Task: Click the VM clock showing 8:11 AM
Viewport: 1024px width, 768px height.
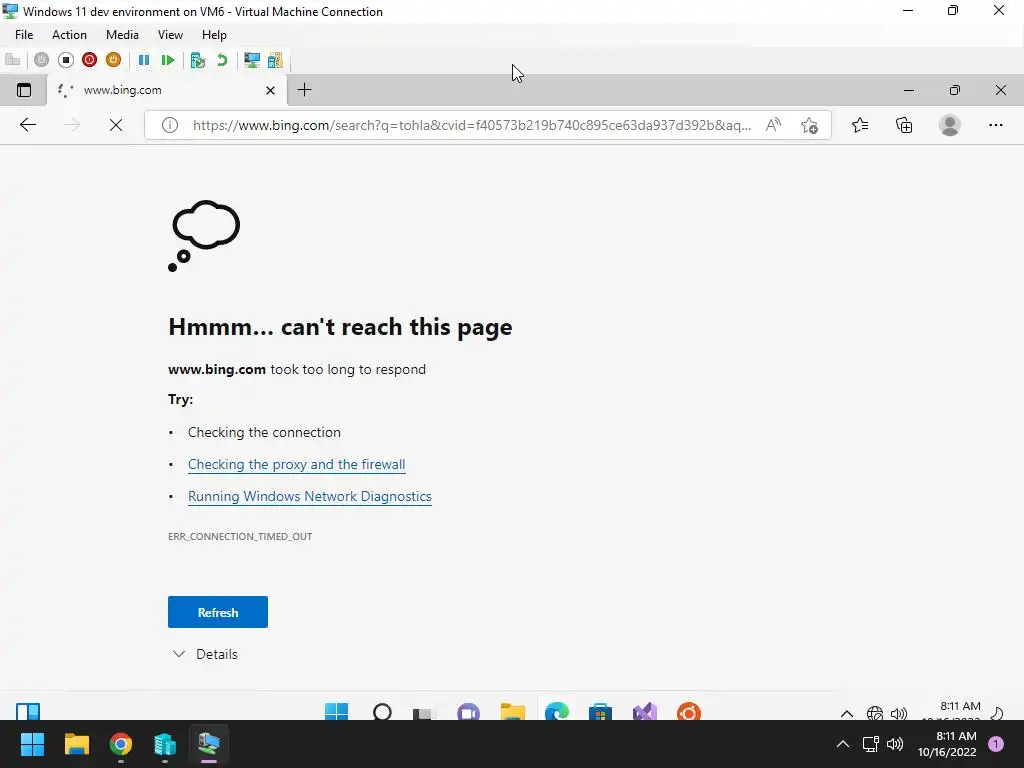Action: [959, 707]
